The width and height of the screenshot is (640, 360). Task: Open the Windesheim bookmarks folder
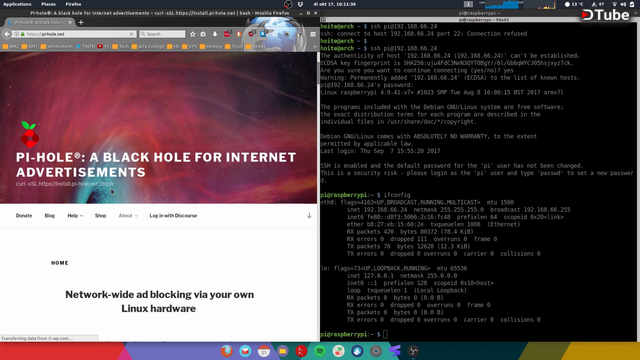point(57,47)
